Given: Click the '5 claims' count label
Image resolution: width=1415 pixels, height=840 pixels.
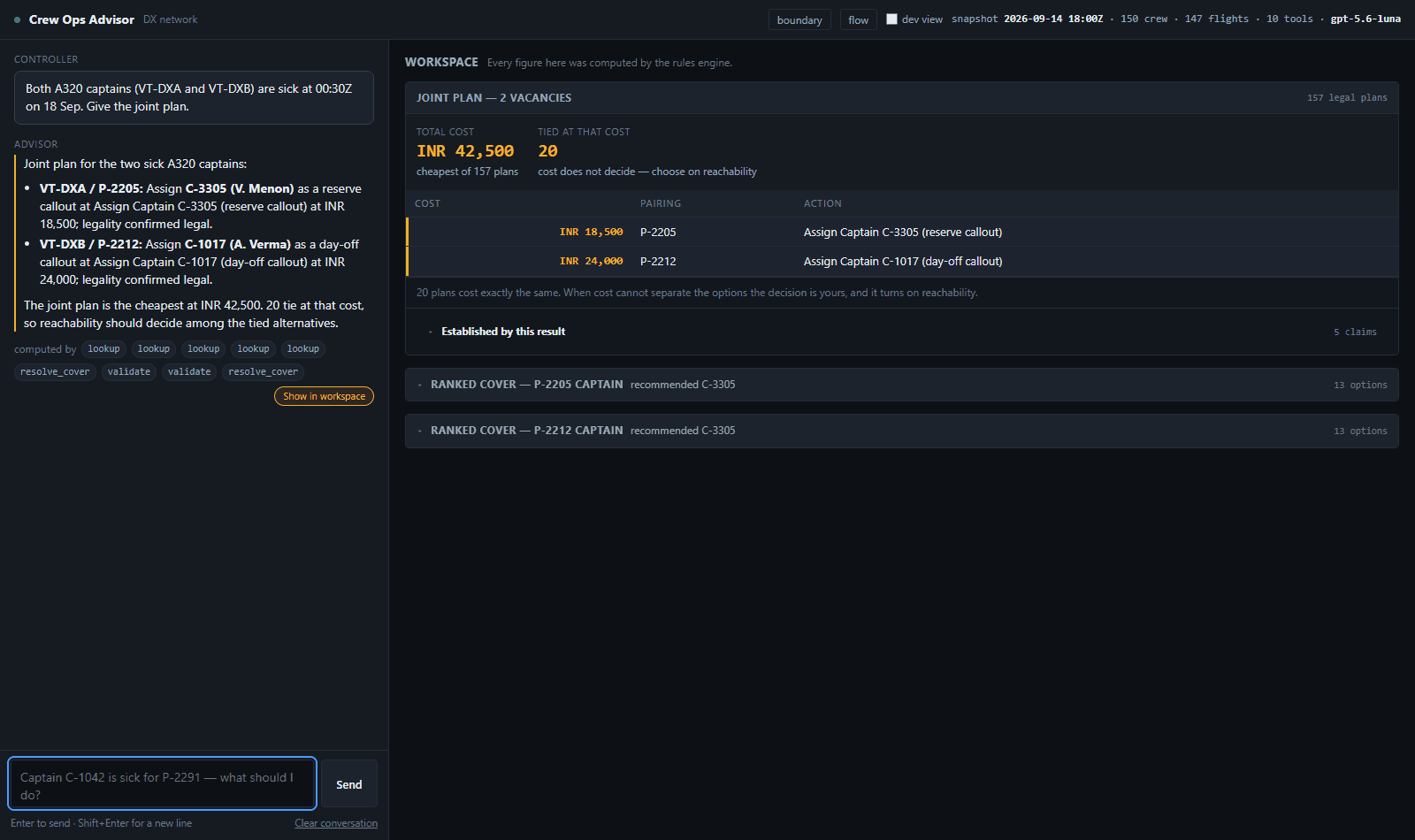Looking at the screenshot, I should pos(1355,332).
